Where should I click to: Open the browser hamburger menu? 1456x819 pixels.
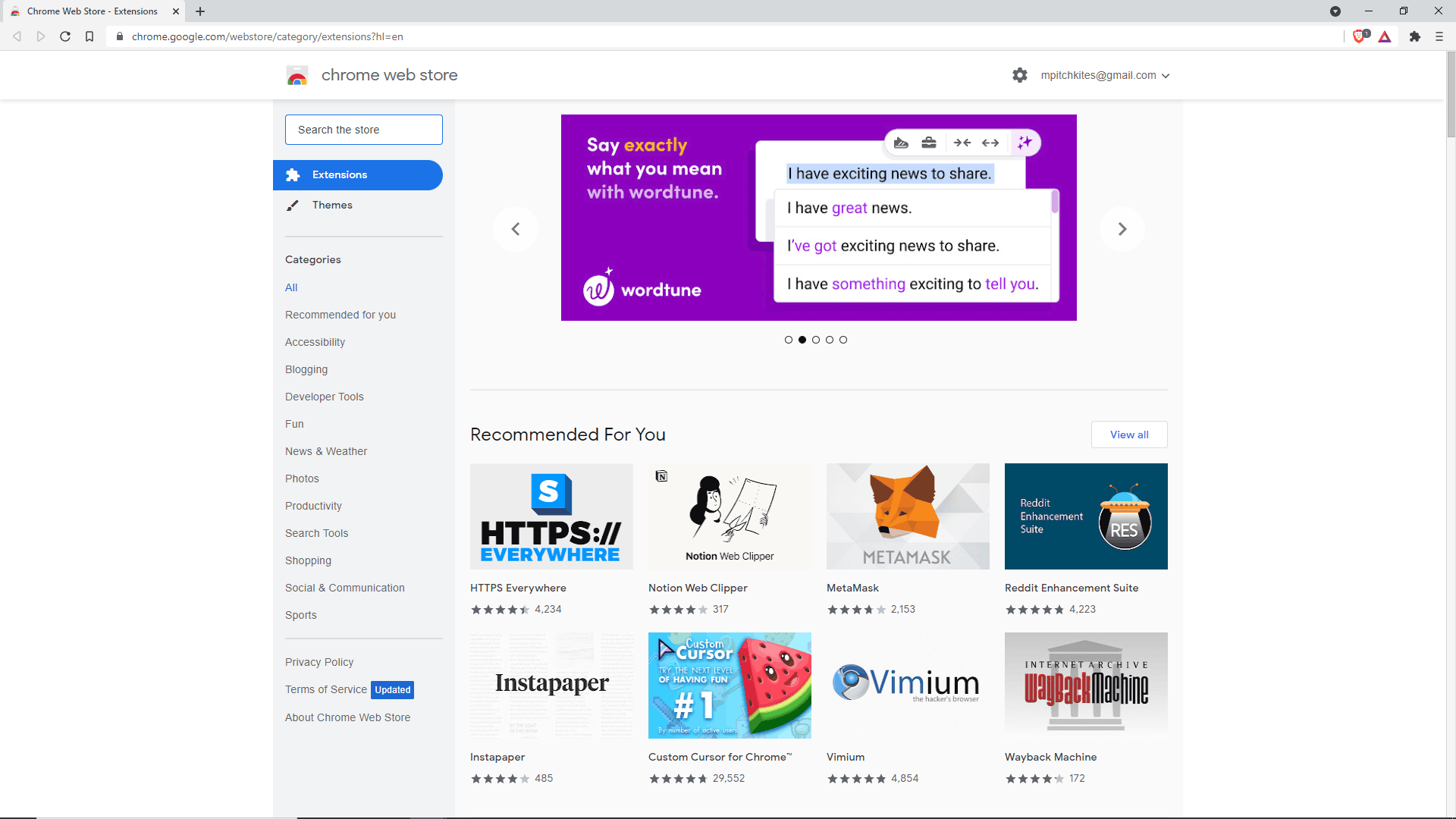click(x=1439, y=36)
